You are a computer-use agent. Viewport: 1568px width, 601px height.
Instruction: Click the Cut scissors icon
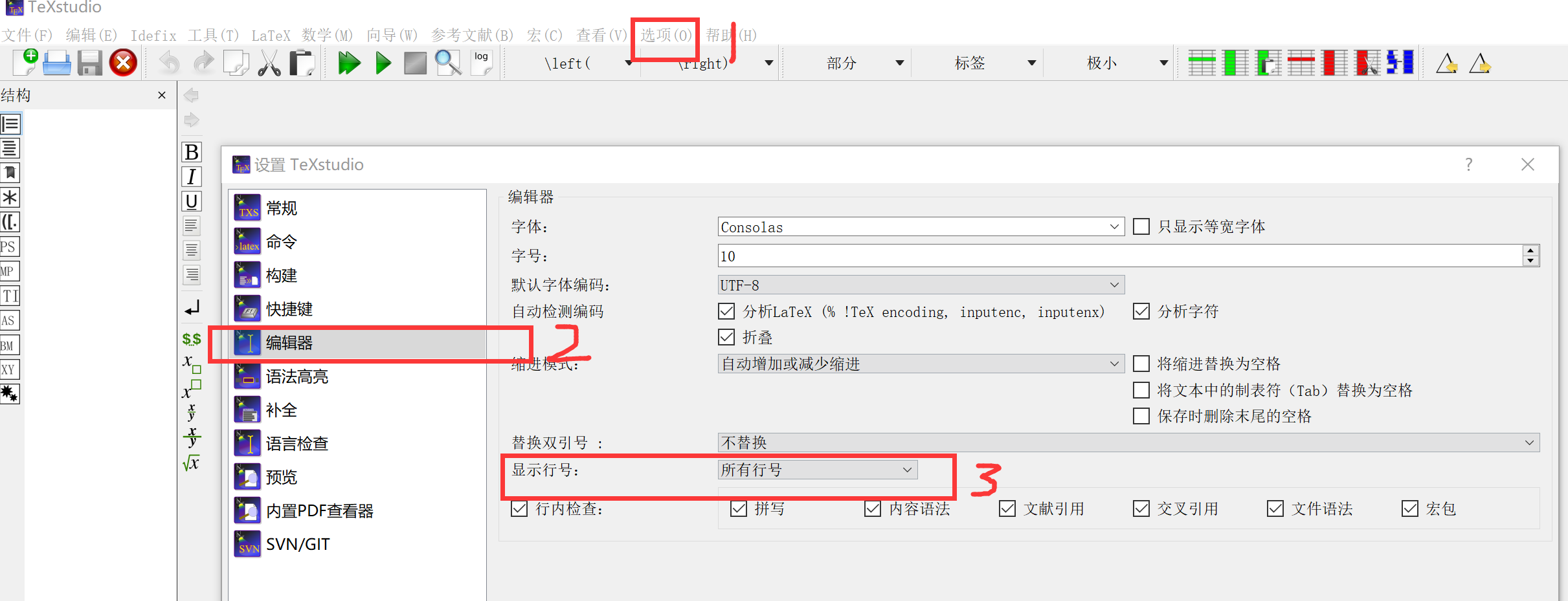[x=269, y=63]
